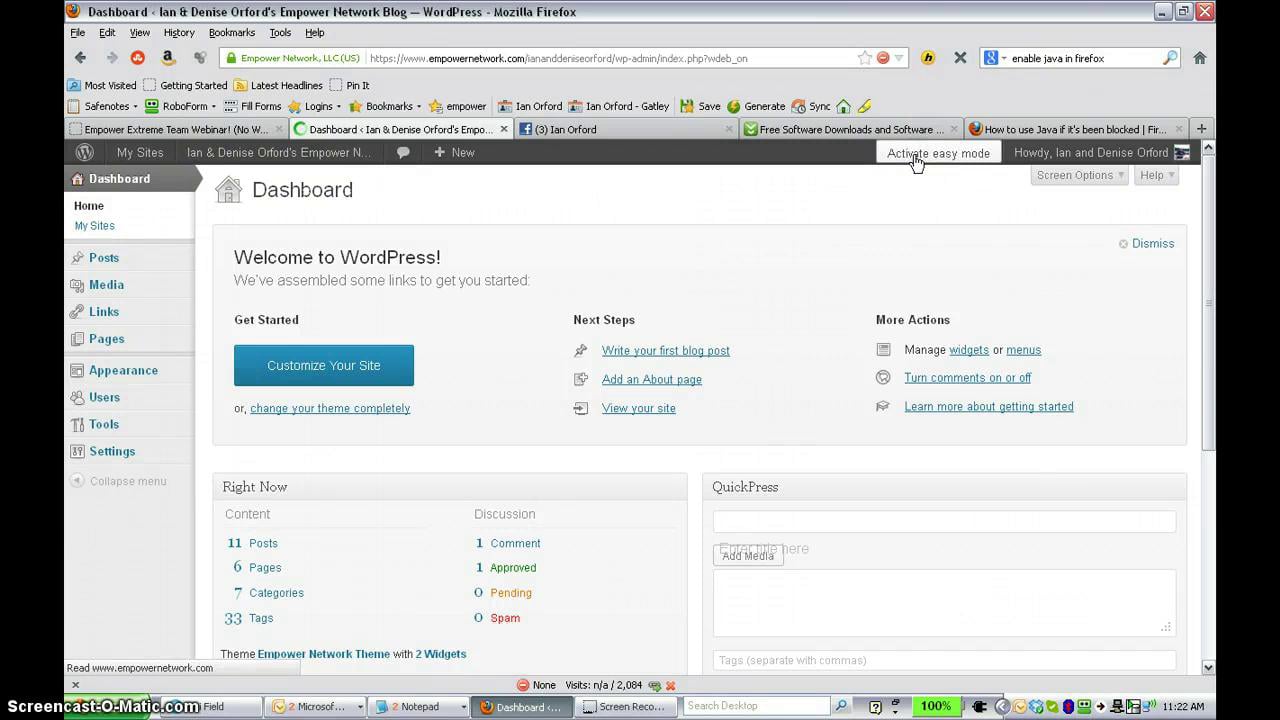Bookmark this page with the star icon
The height and width of the screenshot is (720, 1280).
865,58
